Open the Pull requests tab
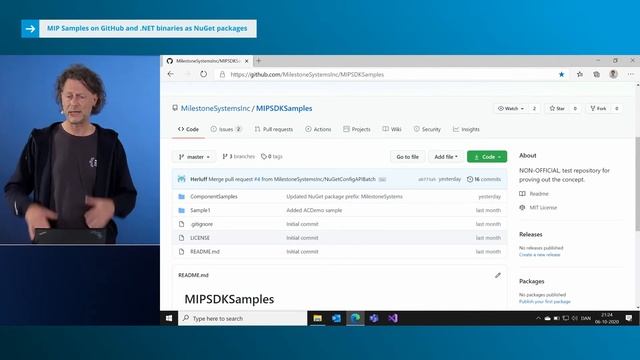 click(274, 129)
